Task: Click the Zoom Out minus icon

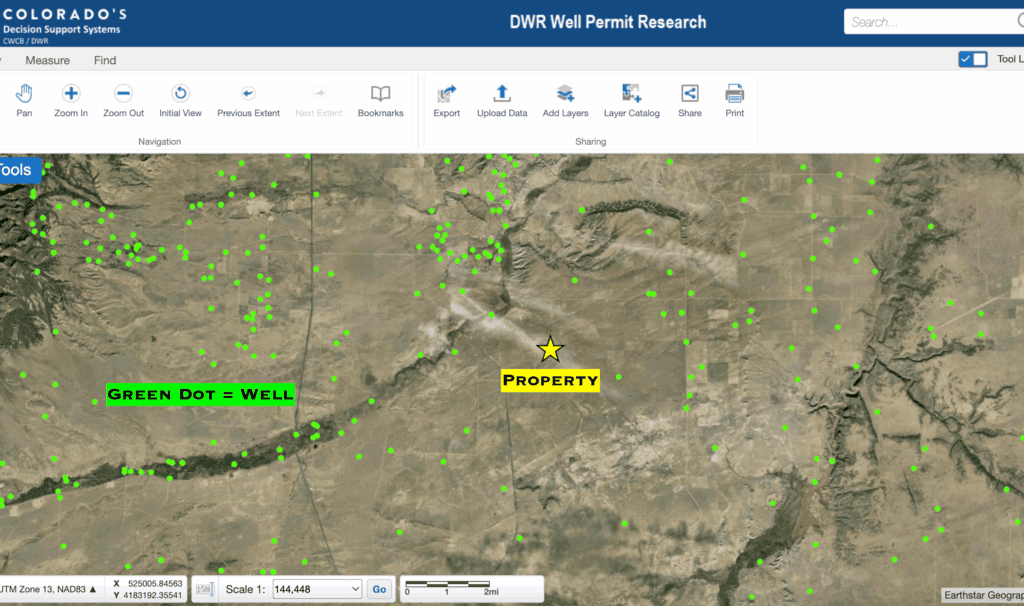Action: [123, 94]
